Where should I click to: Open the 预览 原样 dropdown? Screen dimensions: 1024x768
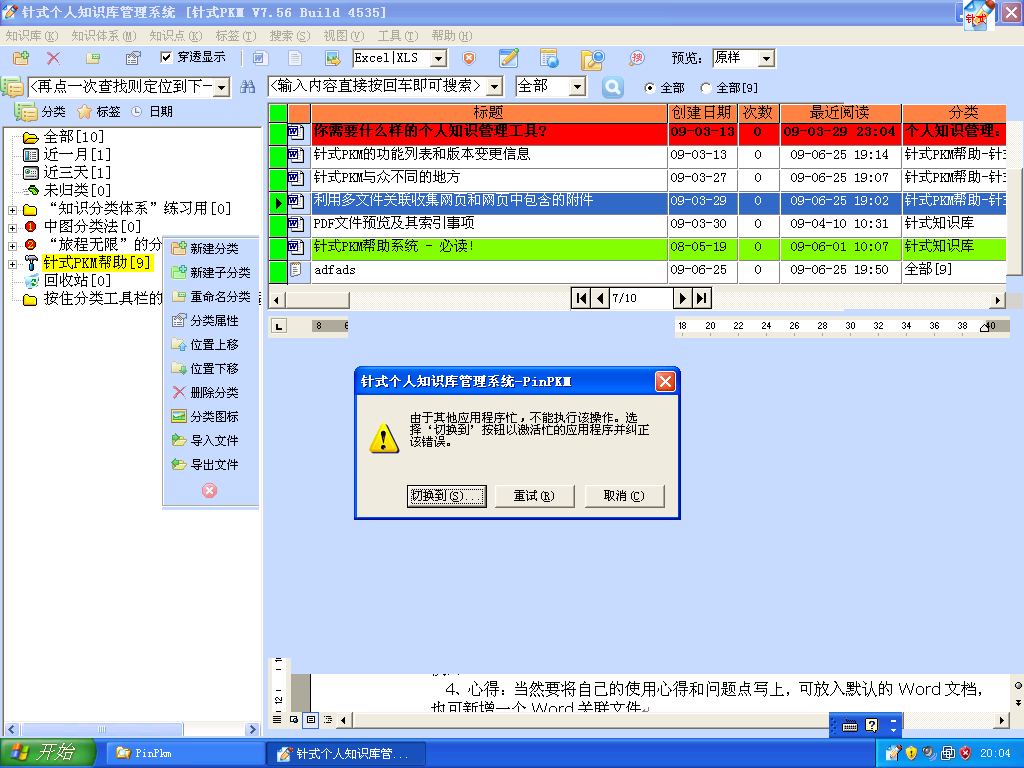pos(766,59)
